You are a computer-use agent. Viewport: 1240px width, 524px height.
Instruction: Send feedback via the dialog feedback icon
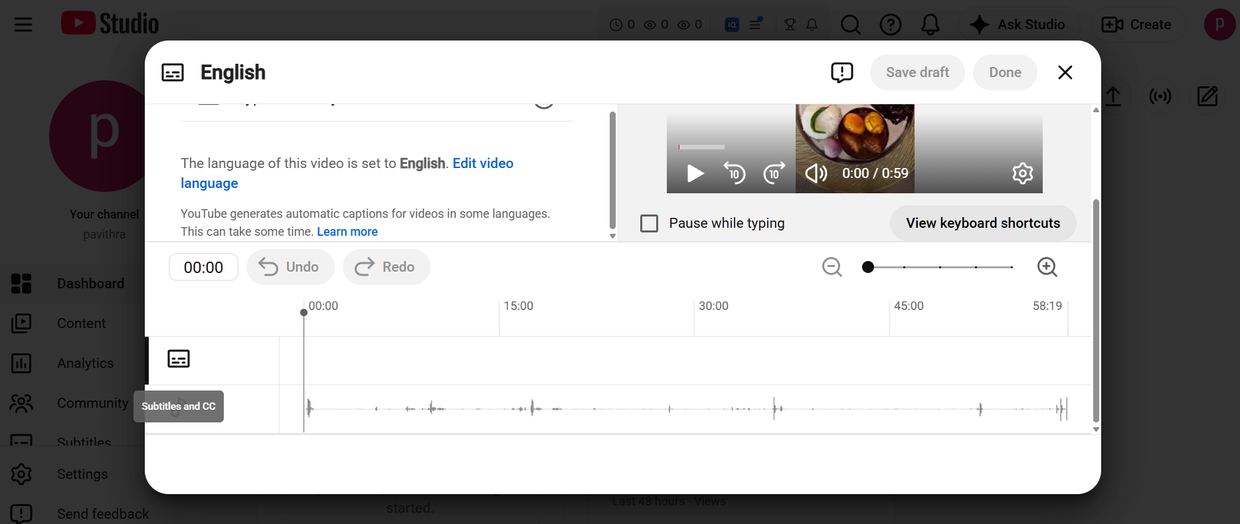842,72
